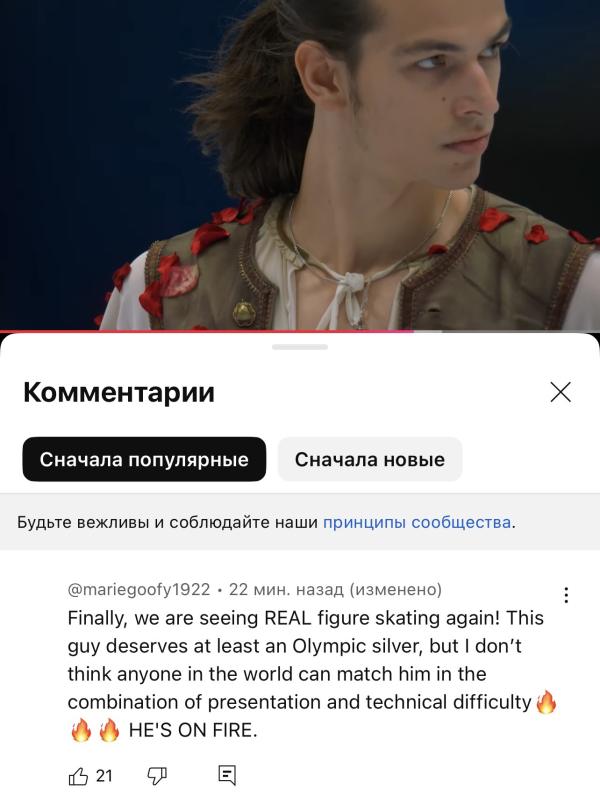Like the comment by @mariegoofy1922

pyautogui.click(x=78, y=776)
